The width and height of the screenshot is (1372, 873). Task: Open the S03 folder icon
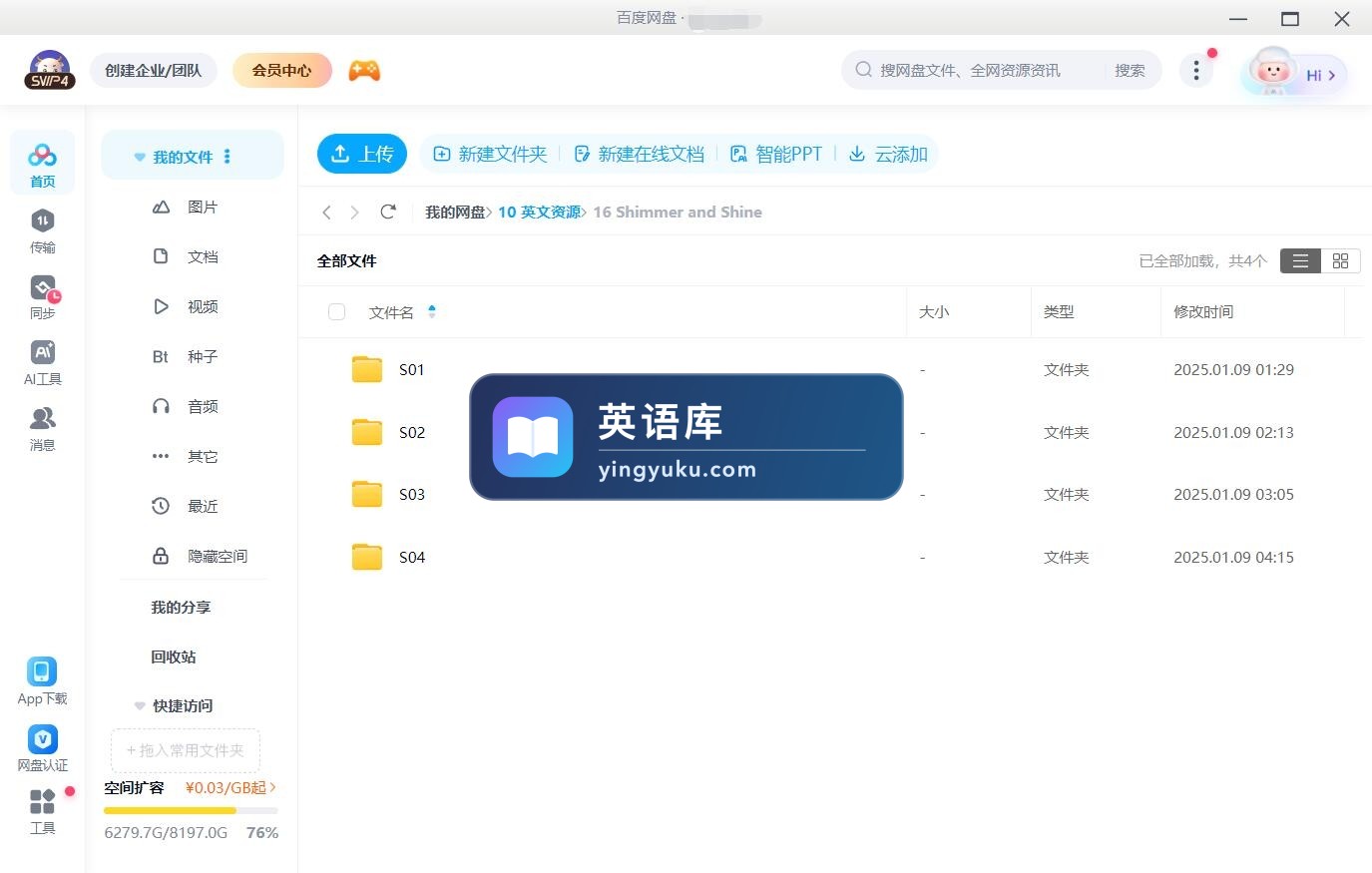[x=367, y=494]
